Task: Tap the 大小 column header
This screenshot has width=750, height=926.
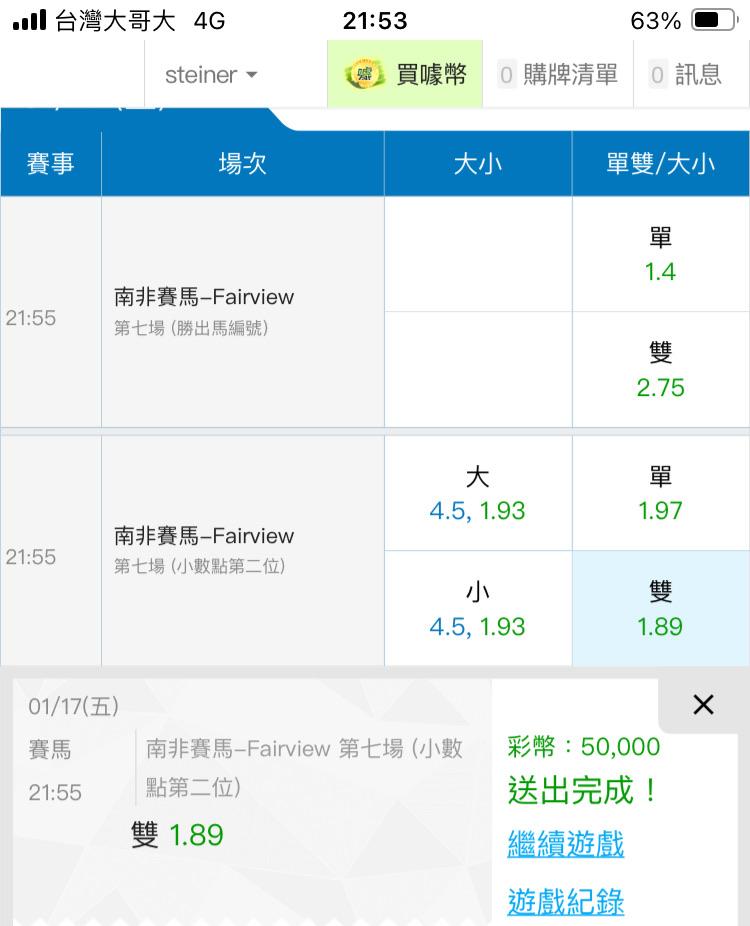Action: coord(477,163)
